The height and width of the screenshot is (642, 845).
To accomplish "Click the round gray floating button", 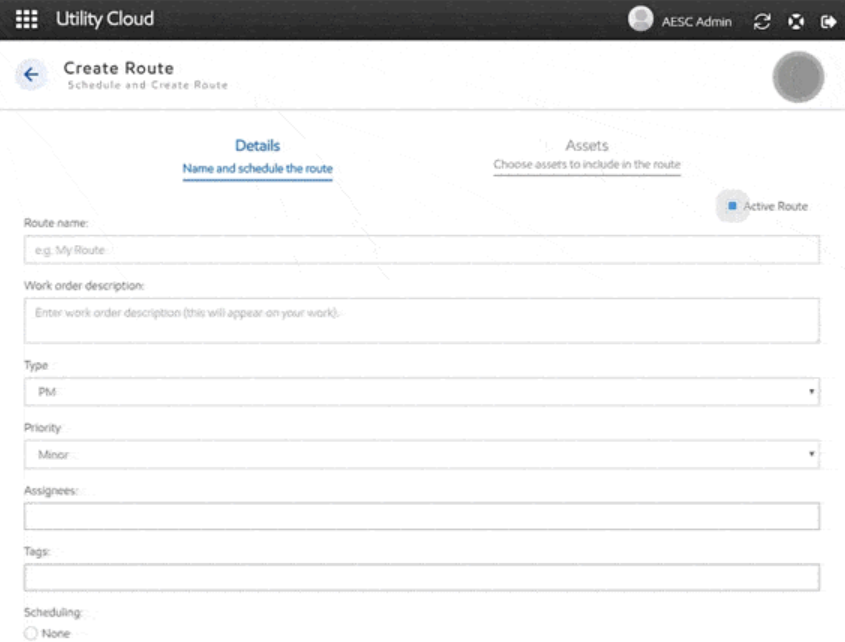I will (x=798, y=78).
